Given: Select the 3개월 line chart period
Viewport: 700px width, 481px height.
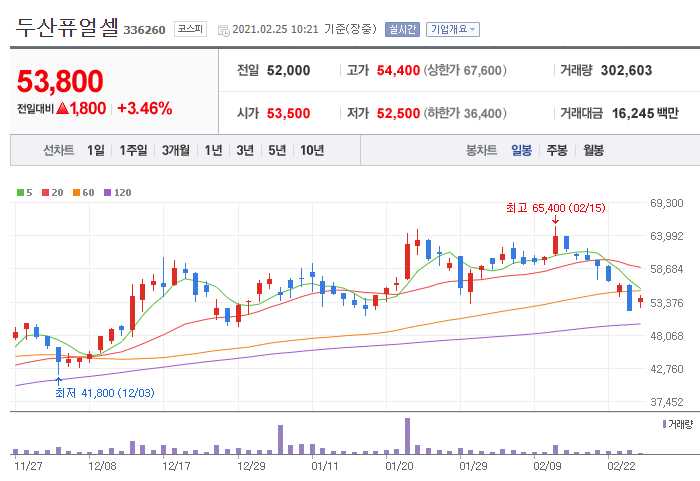Looking at the screenshot, I should click(175, 151).
